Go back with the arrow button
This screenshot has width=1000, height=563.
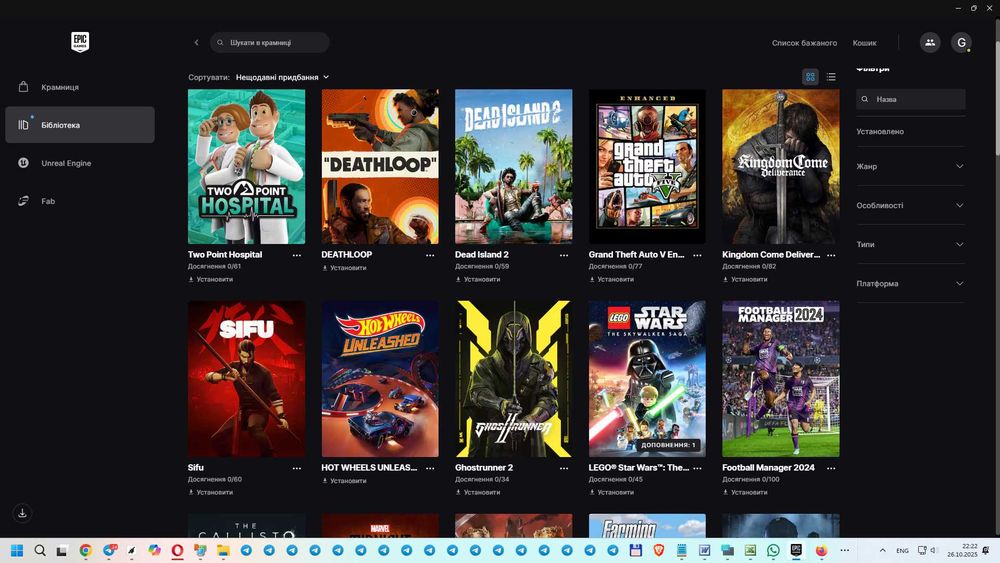point(196,43)
